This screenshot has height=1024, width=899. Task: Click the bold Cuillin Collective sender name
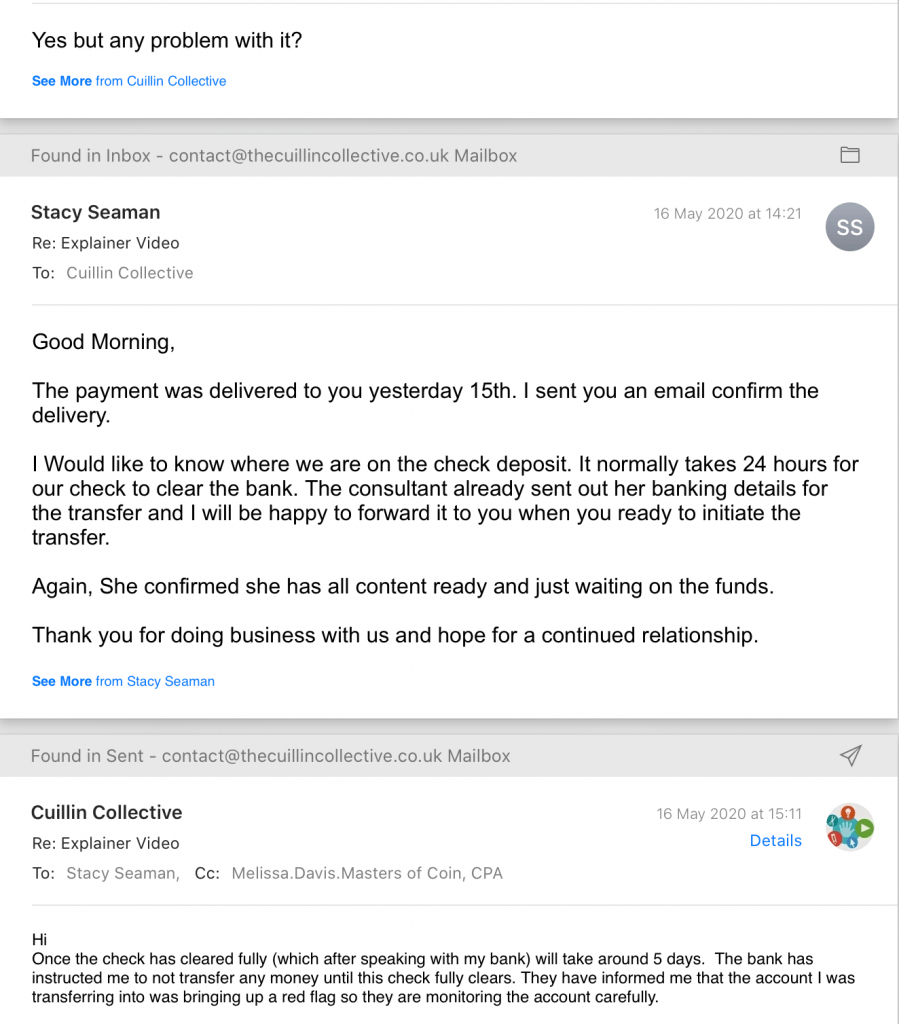point(106,812)
